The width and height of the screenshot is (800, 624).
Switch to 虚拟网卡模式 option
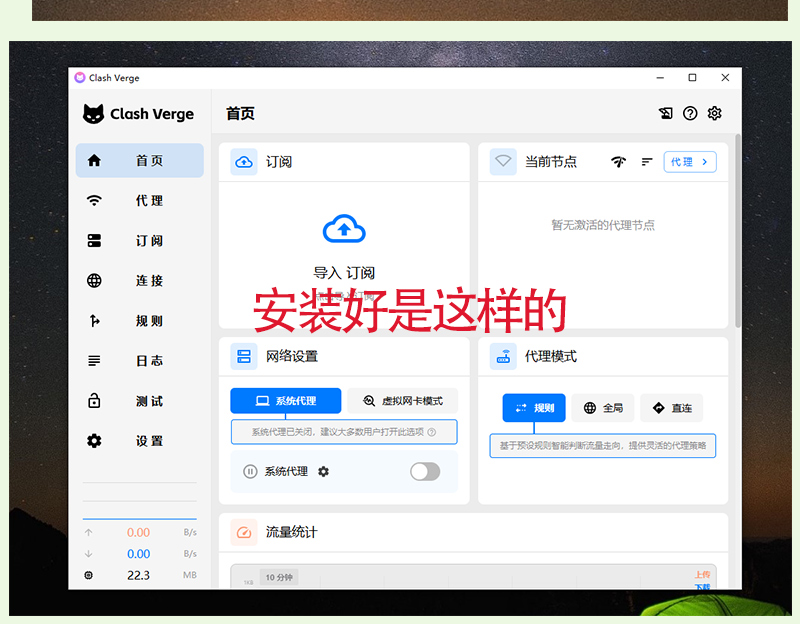coord(402,401)
